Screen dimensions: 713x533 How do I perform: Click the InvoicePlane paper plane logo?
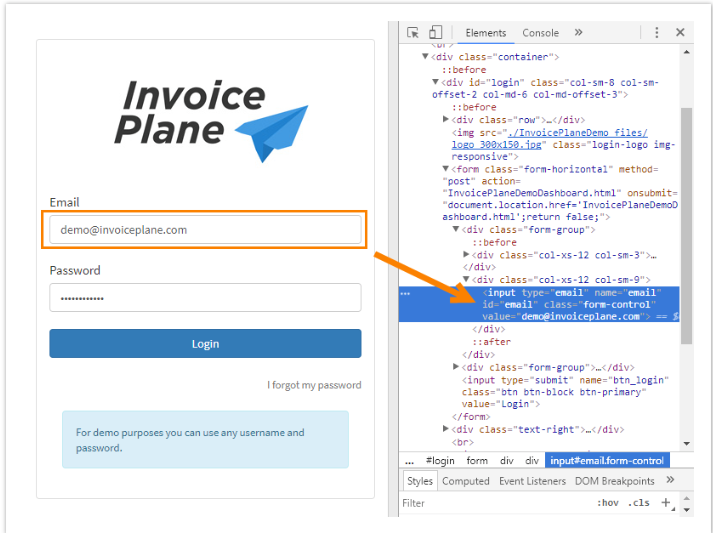tap(211, 120)
